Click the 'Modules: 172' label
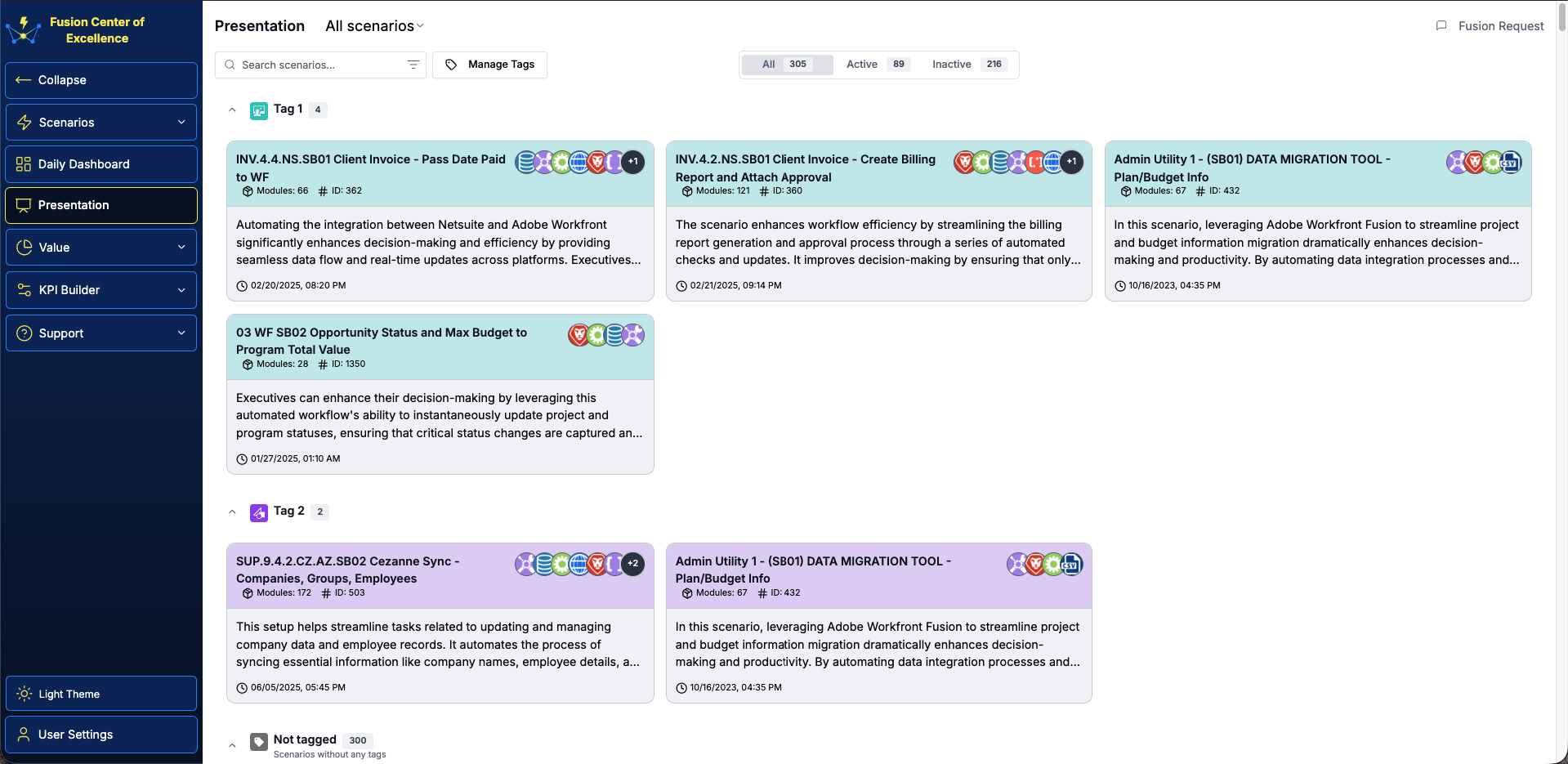This screenshot has width=1568, height=764. (284, 593)
